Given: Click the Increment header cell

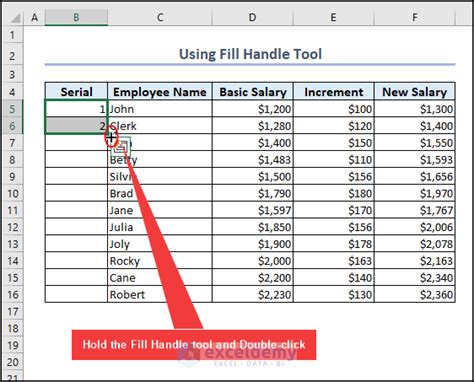Looking at the screenshot, I should point(334,92).
